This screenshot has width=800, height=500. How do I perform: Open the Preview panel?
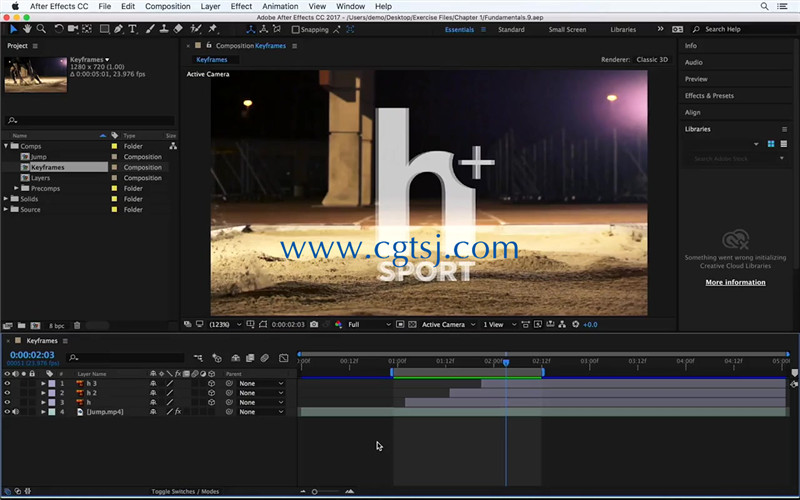pos(696,79)
